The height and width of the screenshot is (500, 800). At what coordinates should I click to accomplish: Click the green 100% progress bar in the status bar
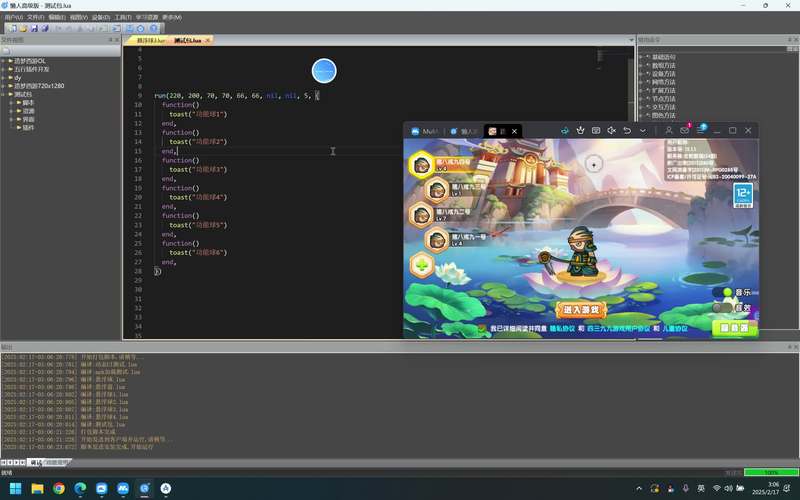point(771,472)
